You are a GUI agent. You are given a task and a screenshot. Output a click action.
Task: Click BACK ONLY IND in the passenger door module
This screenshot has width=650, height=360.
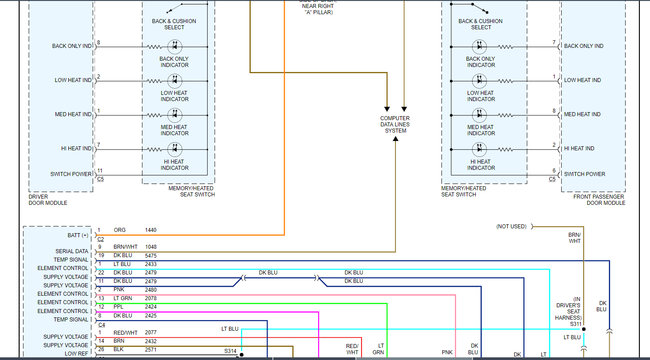583,46
